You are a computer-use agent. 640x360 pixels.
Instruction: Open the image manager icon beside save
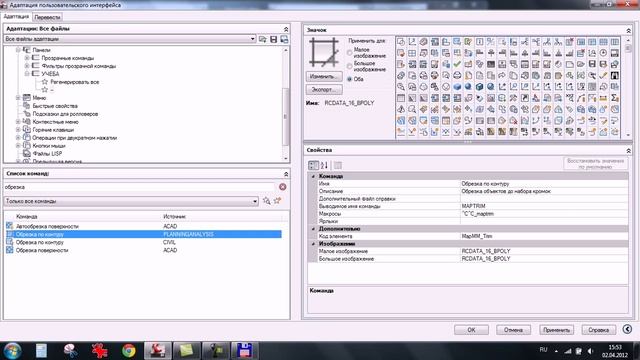tap(284, 39)
